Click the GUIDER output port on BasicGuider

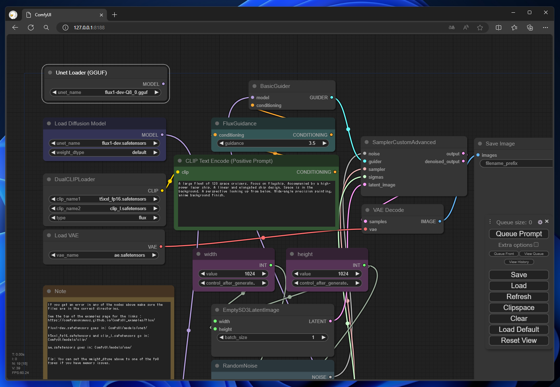coord(331,97)
